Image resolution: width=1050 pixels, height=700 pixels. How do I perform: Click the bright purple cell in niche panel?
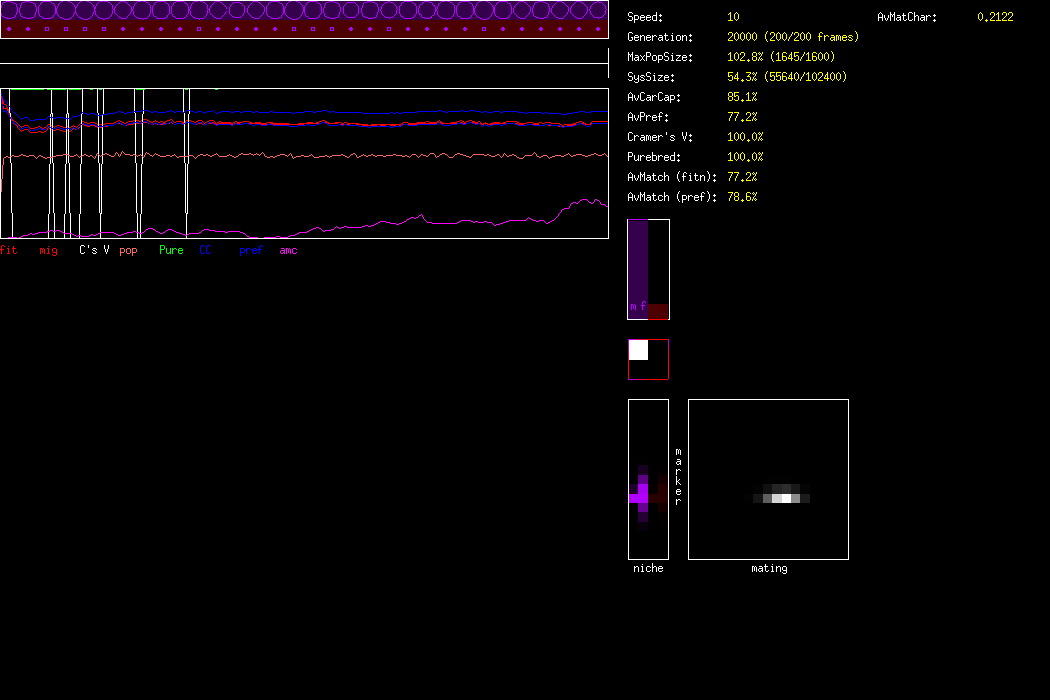click(x=640, y=497)
